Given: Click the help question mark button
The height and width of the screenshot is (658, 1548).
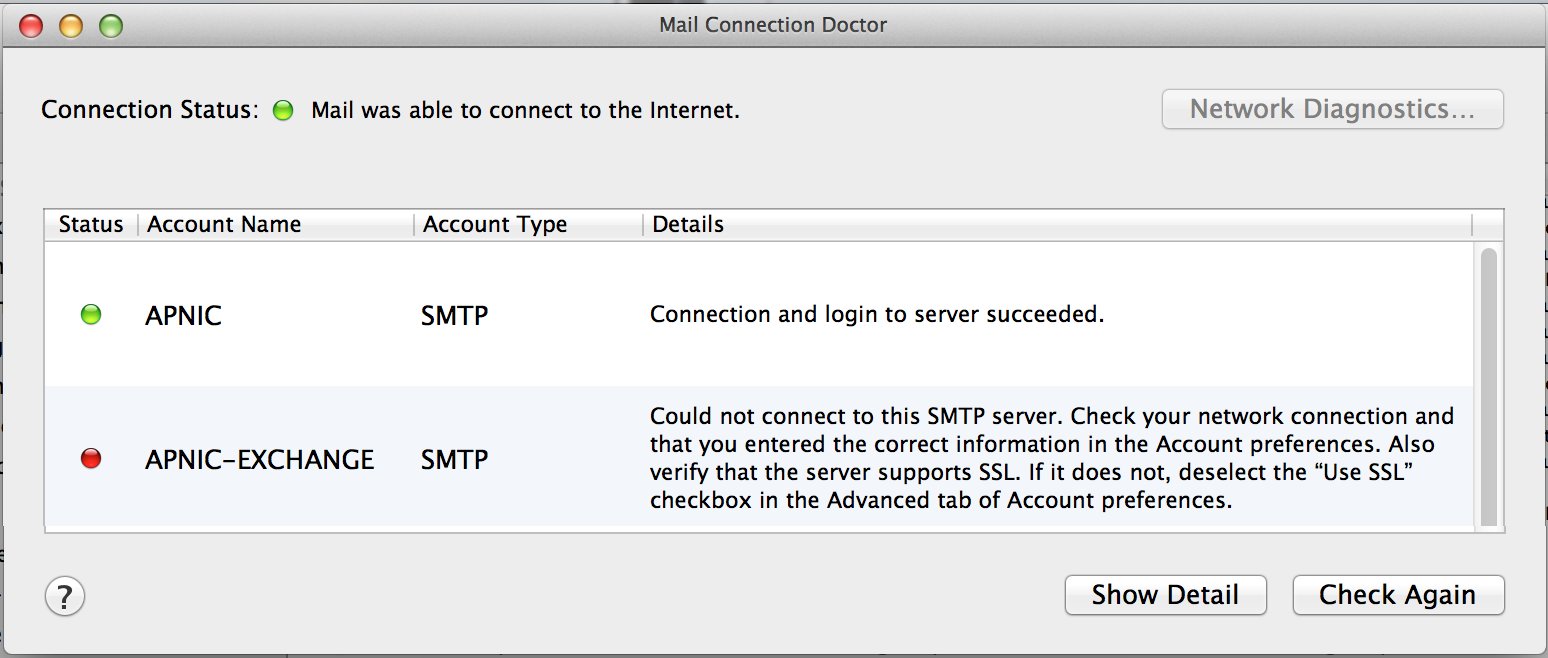Looking at the screenshot, I should click(x=65, y=597).
